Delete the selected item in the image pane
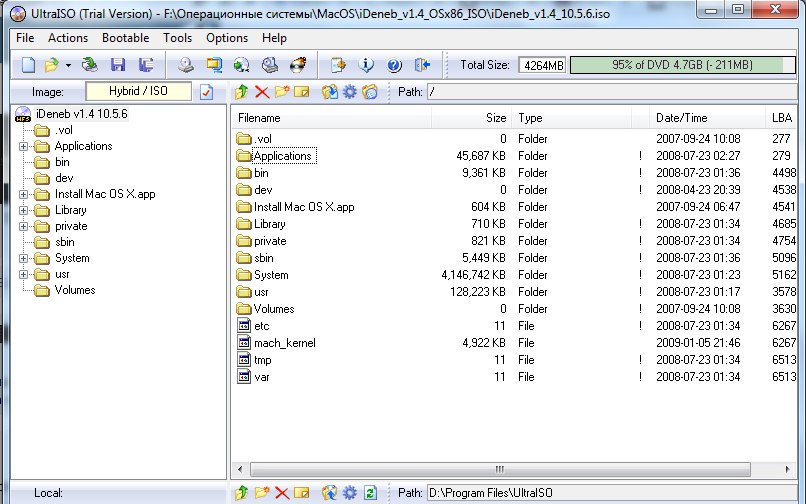This screenshot has height=504, width=806. pyautogui.click(x=262, y=92)
